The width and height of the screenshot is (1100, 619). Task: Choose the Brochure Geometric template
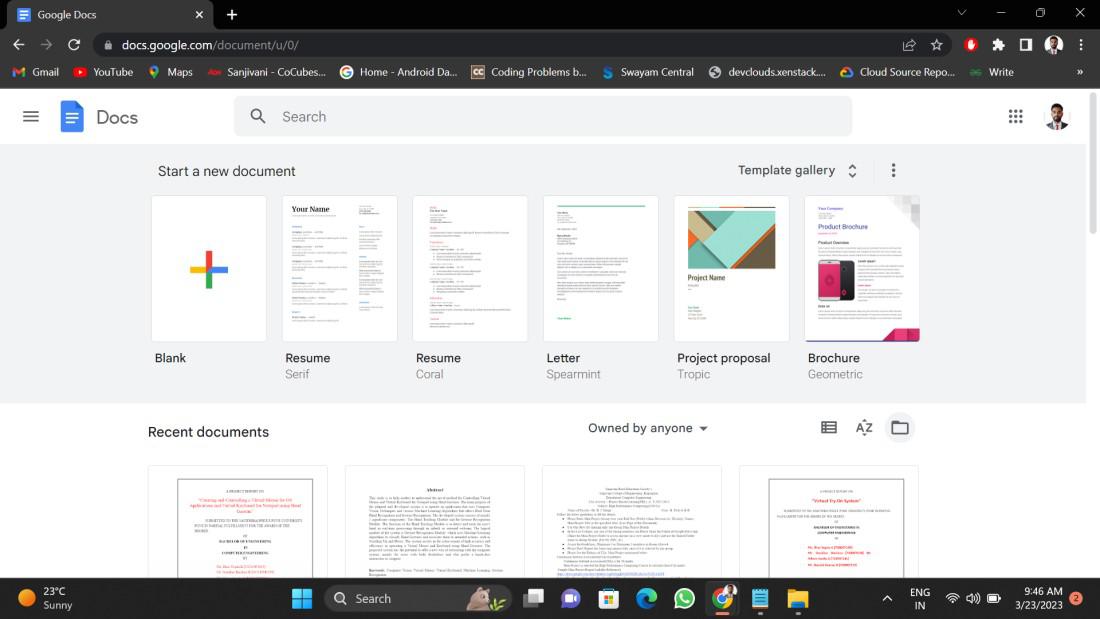(862, 269)
